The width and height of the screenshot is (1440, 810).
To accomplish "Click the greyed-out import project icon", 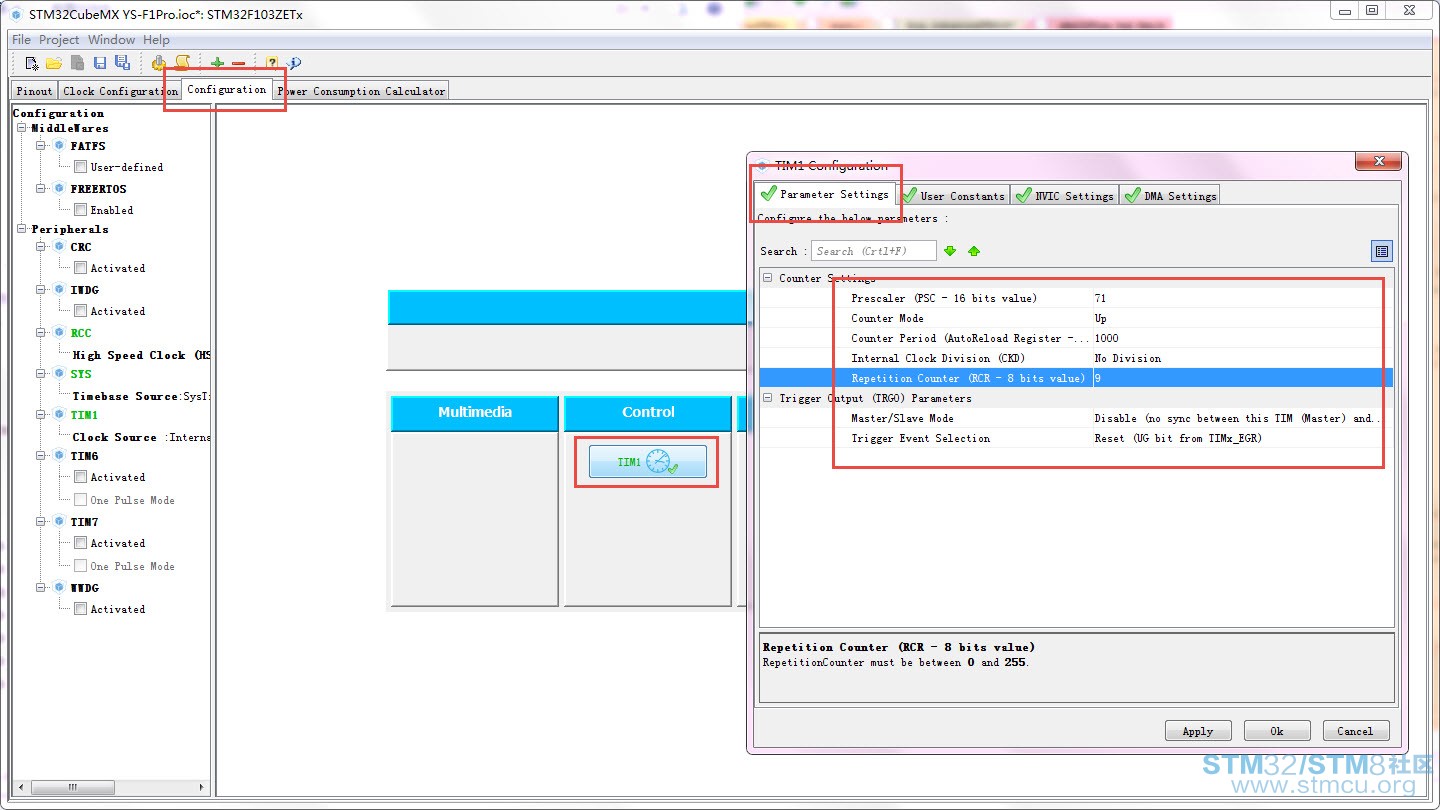I will [x=77, y=63].
